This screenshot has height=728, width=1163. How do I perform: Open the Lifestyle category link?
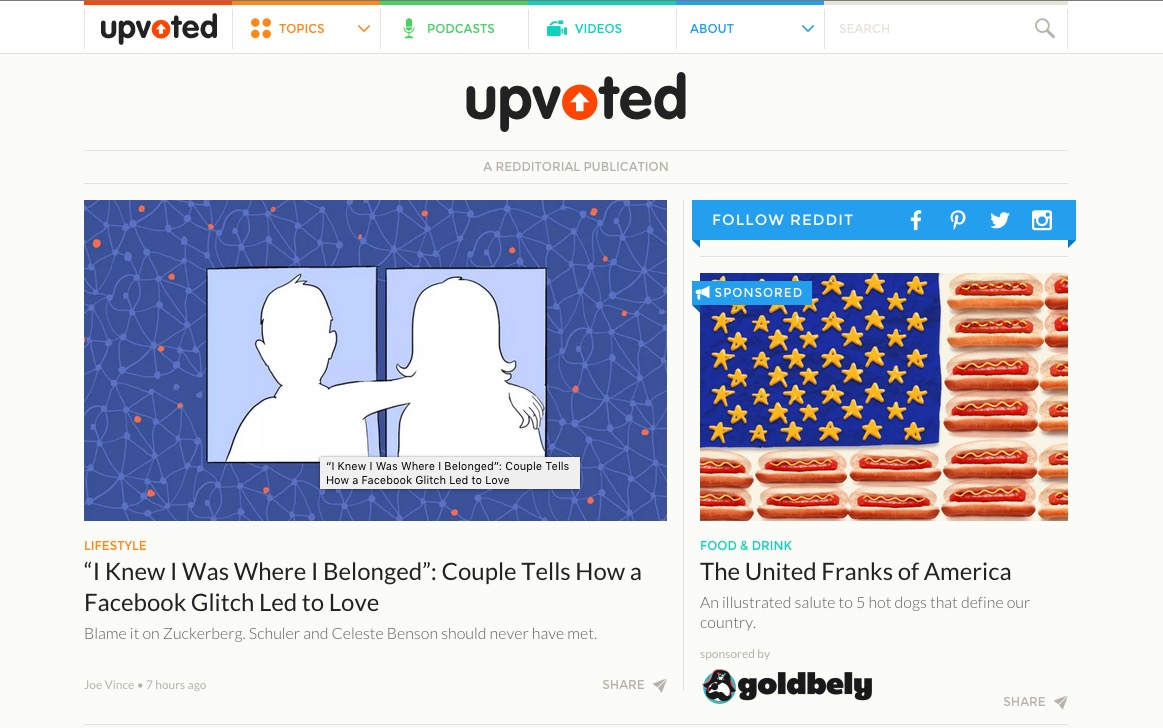[115, 546]
